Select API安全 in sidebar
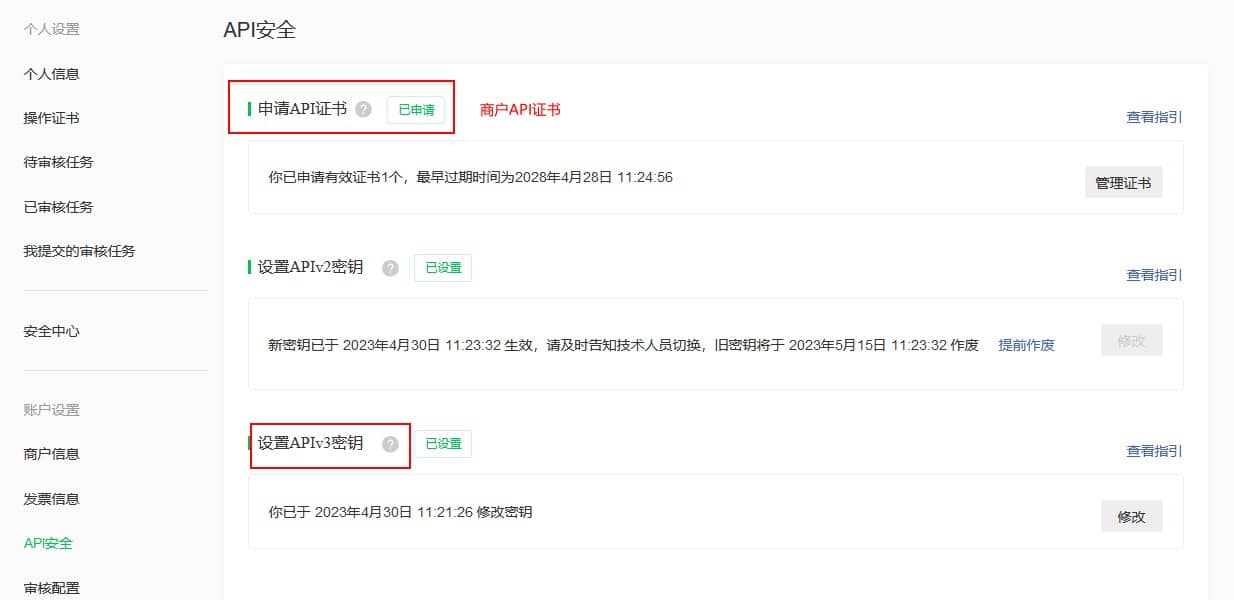The image size is (1234, 600). (x=48, y=543)
